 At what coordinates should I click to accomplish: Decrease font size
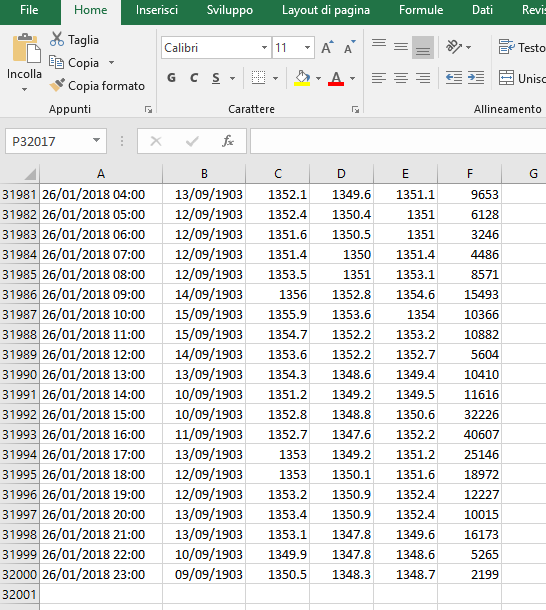click(x=349, y=47)
